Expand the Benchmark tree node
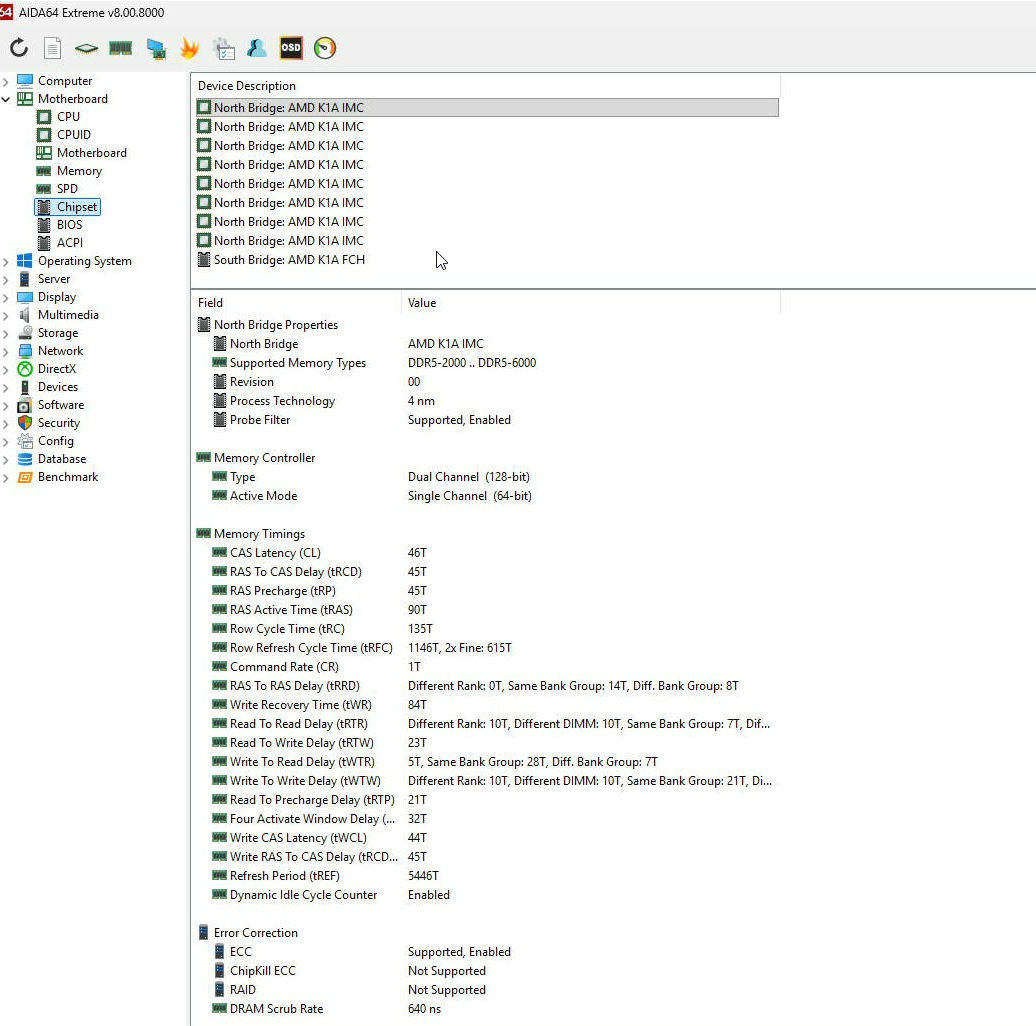This screenshot has width=1036, height=1026. [7, 477]
